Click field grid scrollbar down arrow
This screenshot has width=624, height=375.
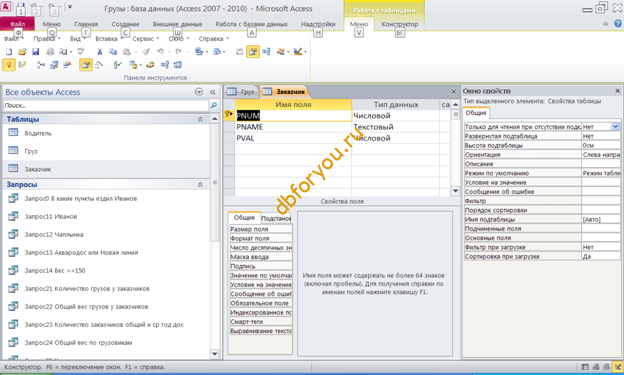click(x=456, y=191)
